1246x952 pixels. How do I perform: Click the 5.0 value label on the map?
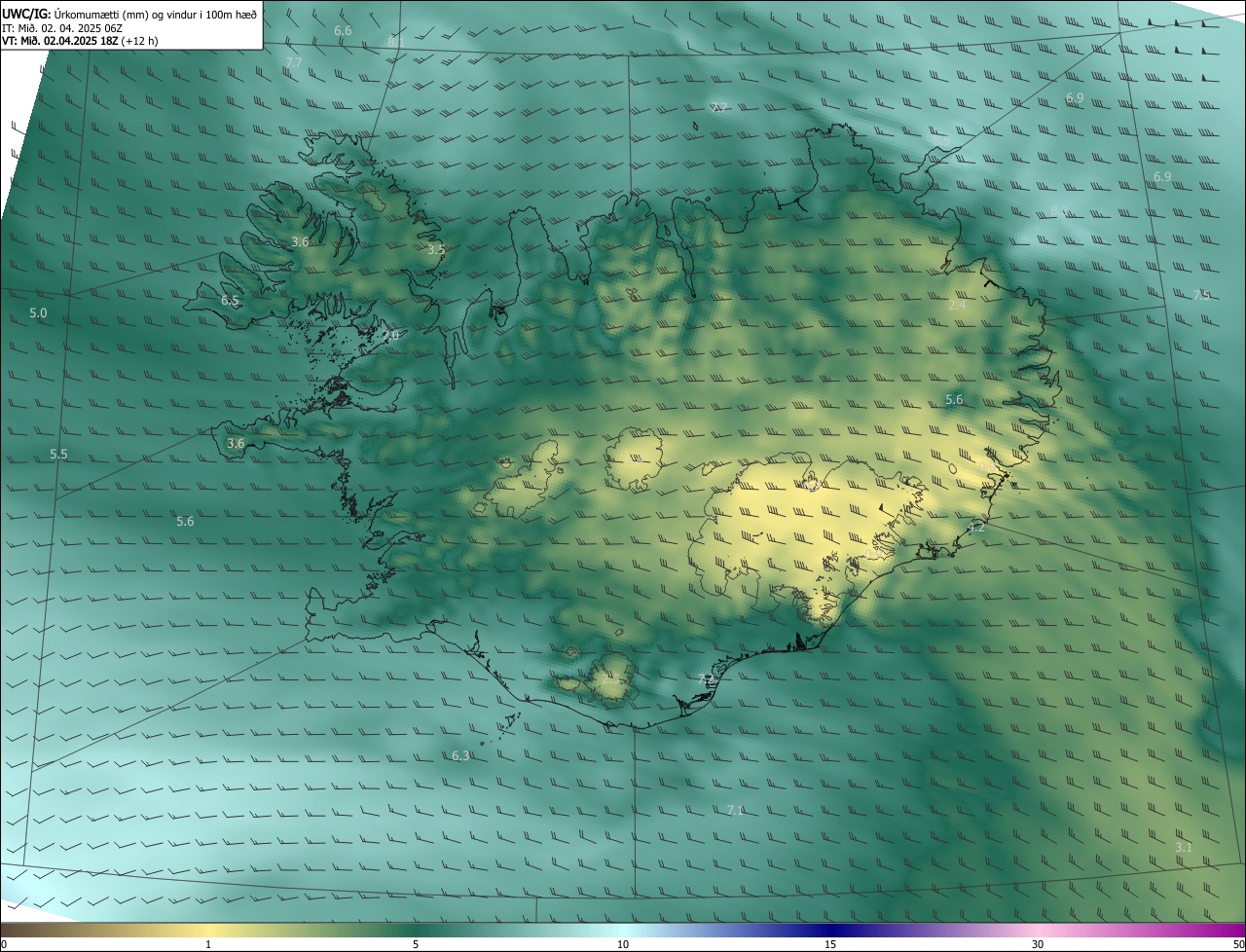(38, 313)
